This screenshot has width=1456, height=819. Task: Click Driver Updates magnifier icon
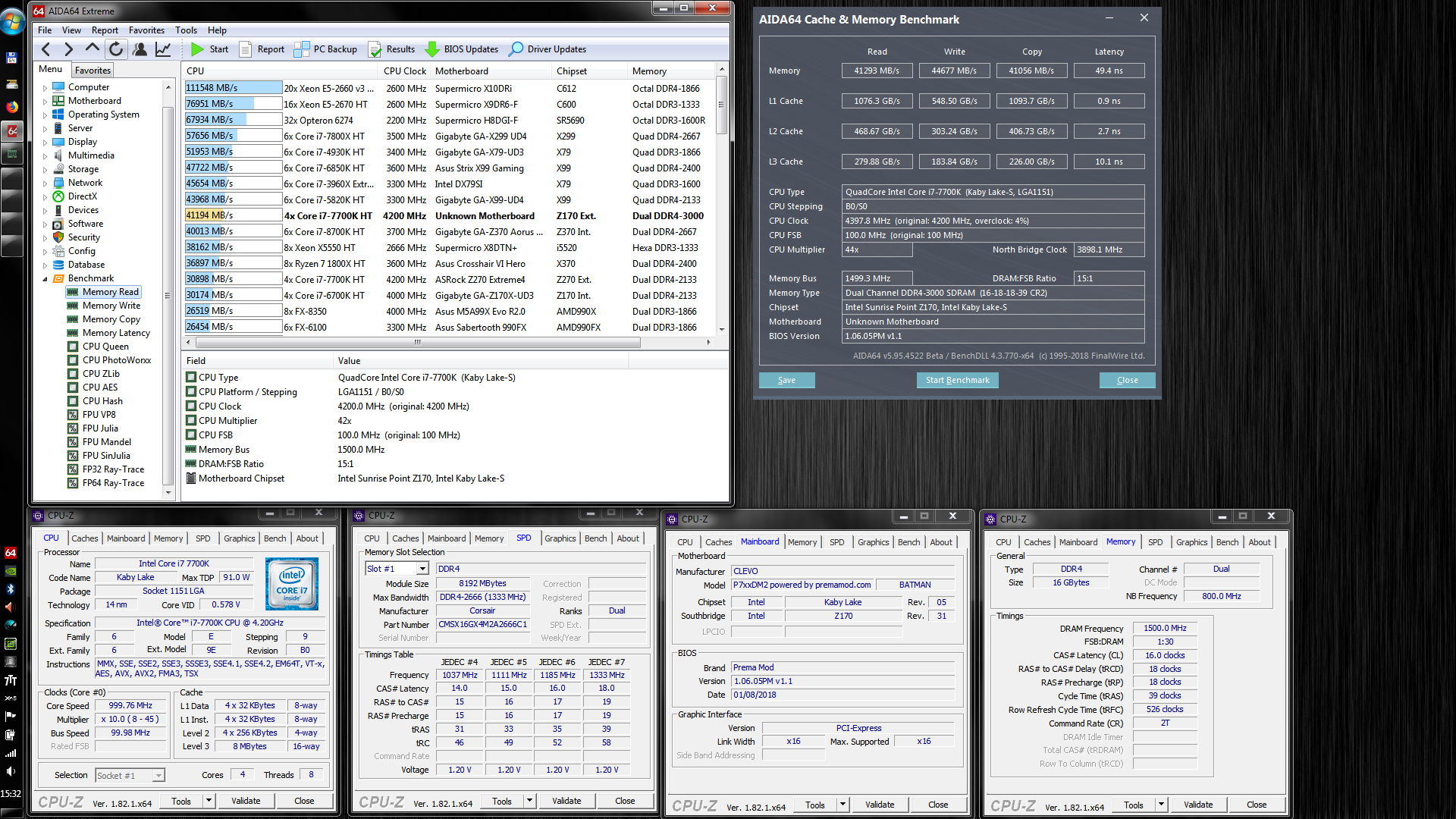[516, 49]
